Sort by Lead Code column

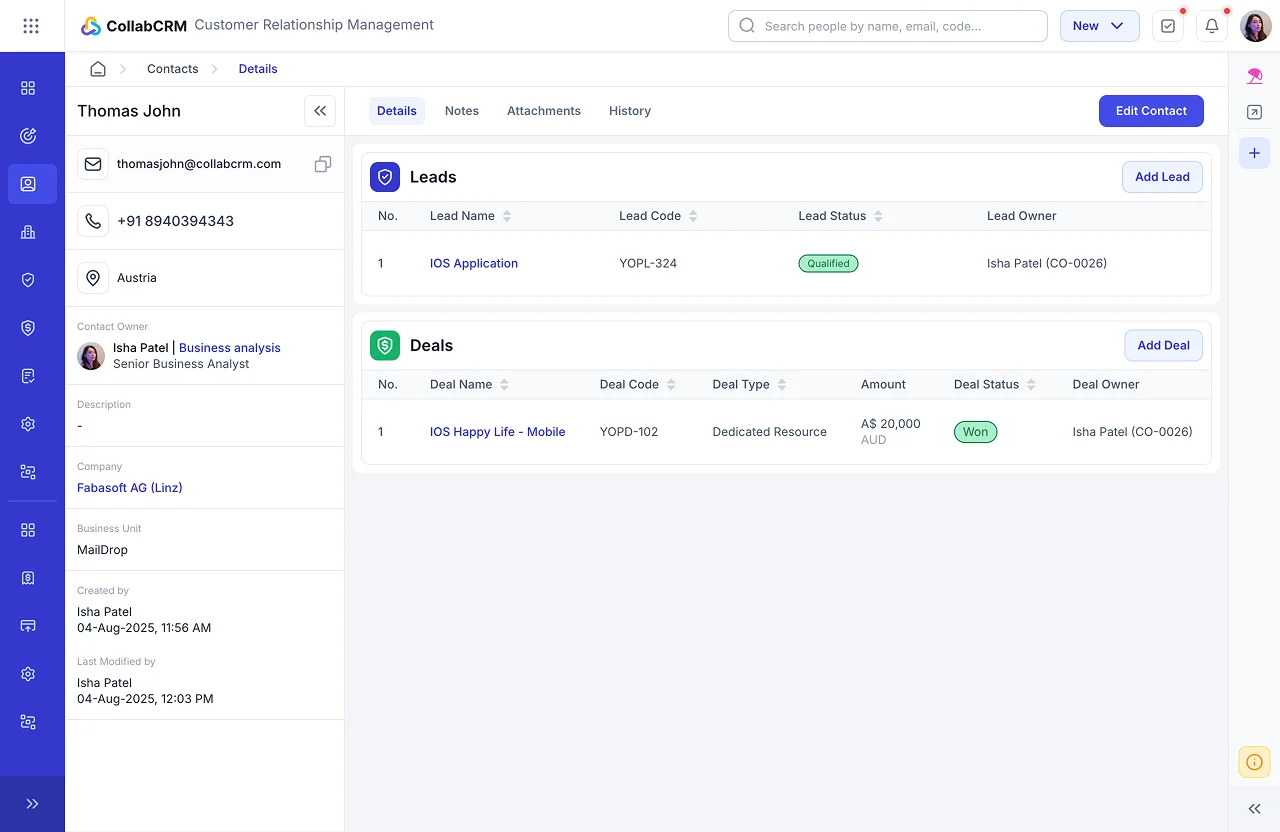point(693,216)
